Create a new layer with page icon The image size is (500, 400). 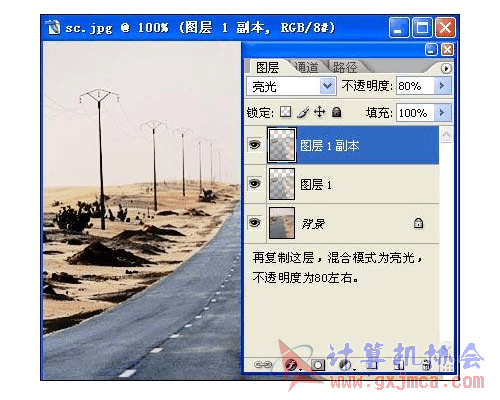(x=399, y=365)
